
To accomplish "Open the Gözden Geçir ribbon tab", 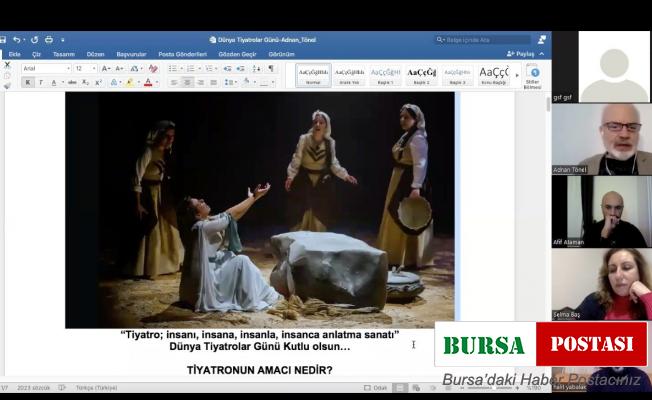I will pyautogui.click(x=237, y=54).
